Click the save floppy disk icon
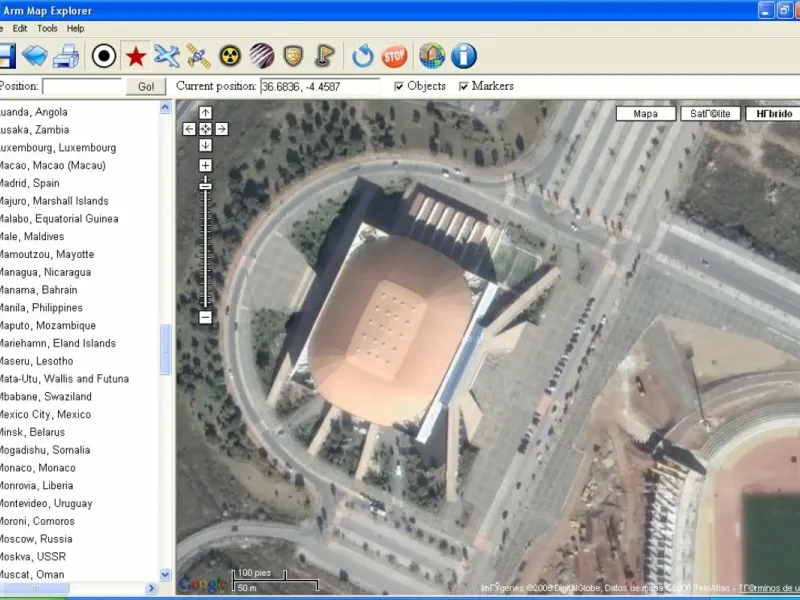The width and height of the screenshot is (800, 600). (x=7, y=56)
